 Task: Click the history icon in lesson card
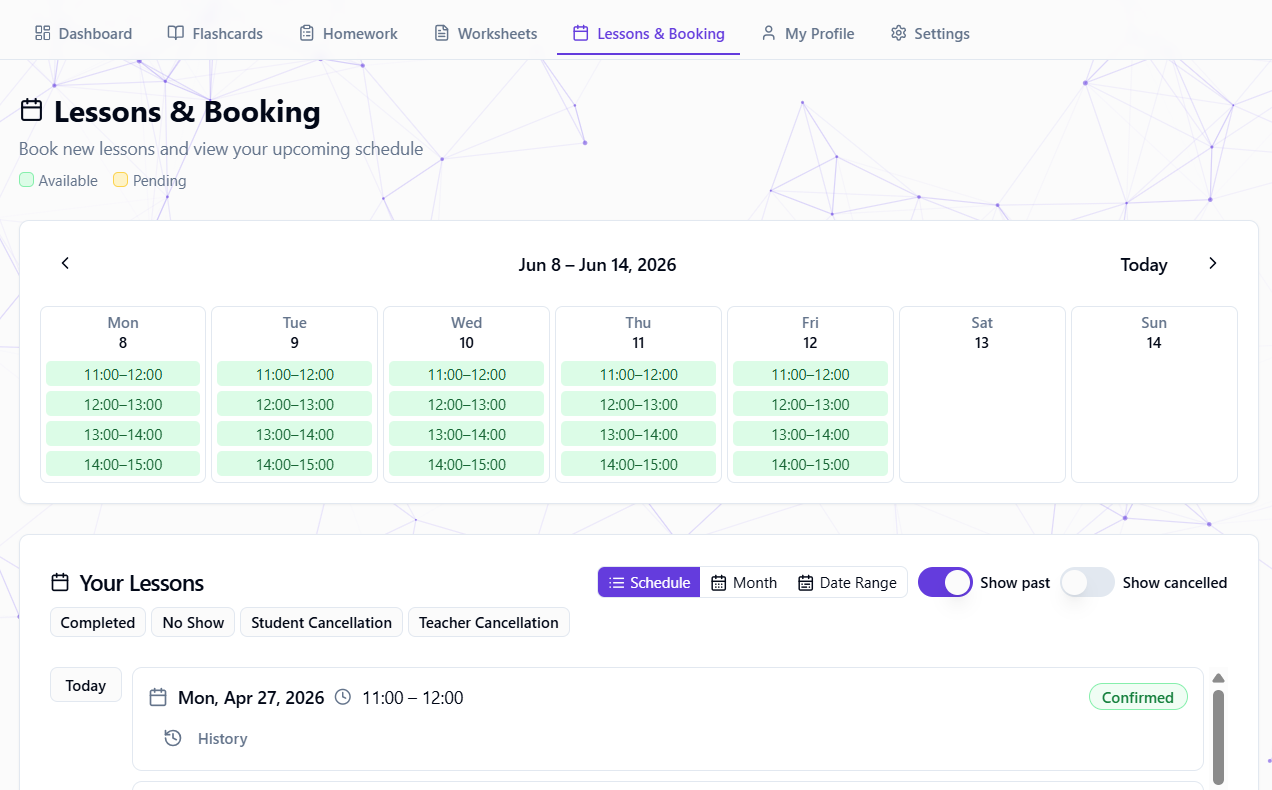pos(173,738)
